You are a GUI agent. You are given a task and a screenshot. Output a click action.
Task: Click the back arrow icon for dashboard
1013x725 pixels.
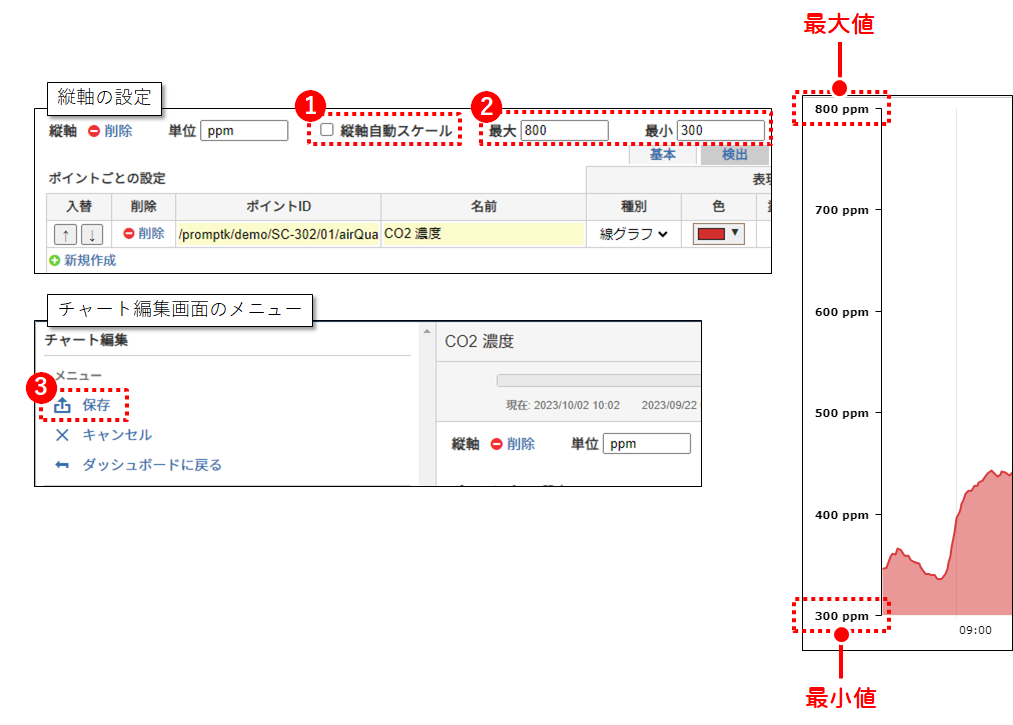pos(62,465)
